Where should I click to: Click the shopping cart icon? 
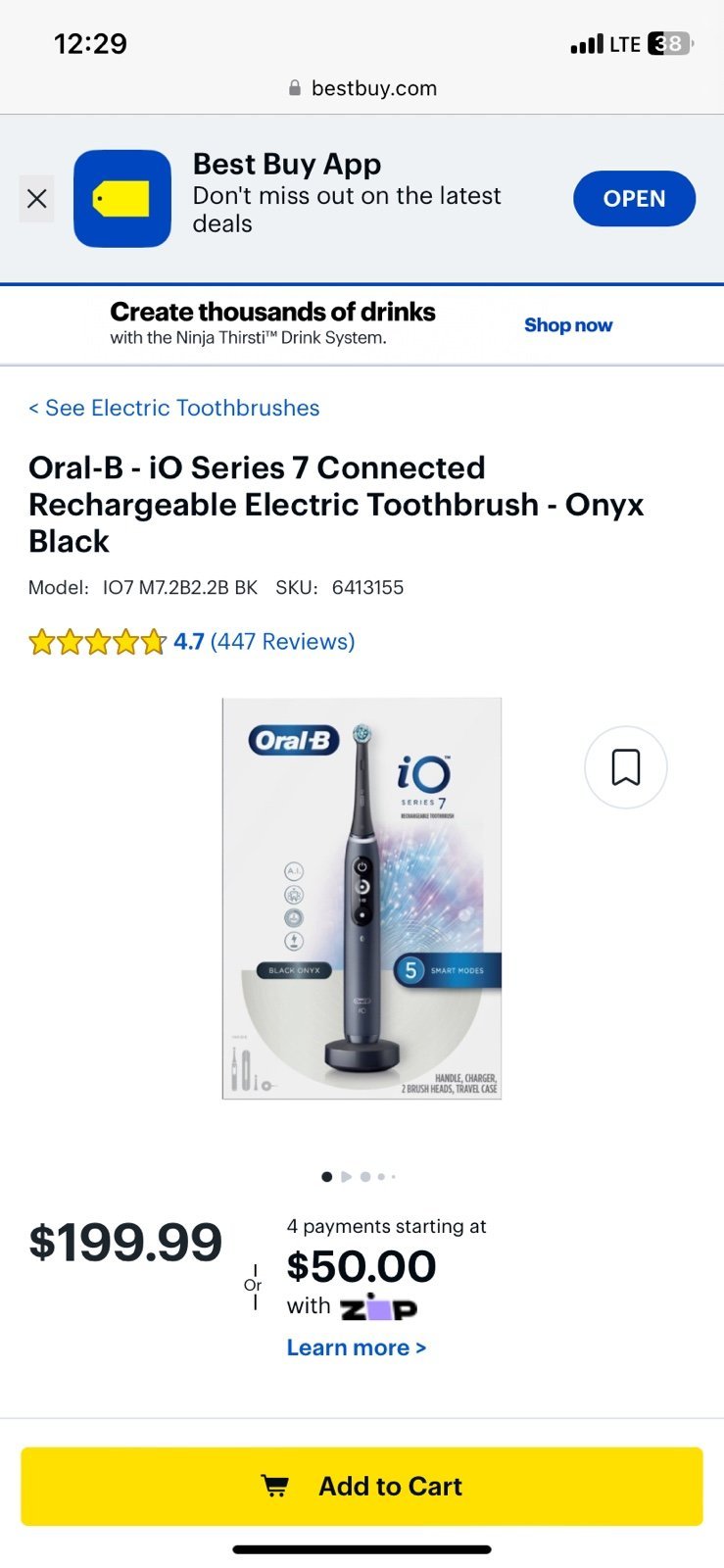point(275,1487)
